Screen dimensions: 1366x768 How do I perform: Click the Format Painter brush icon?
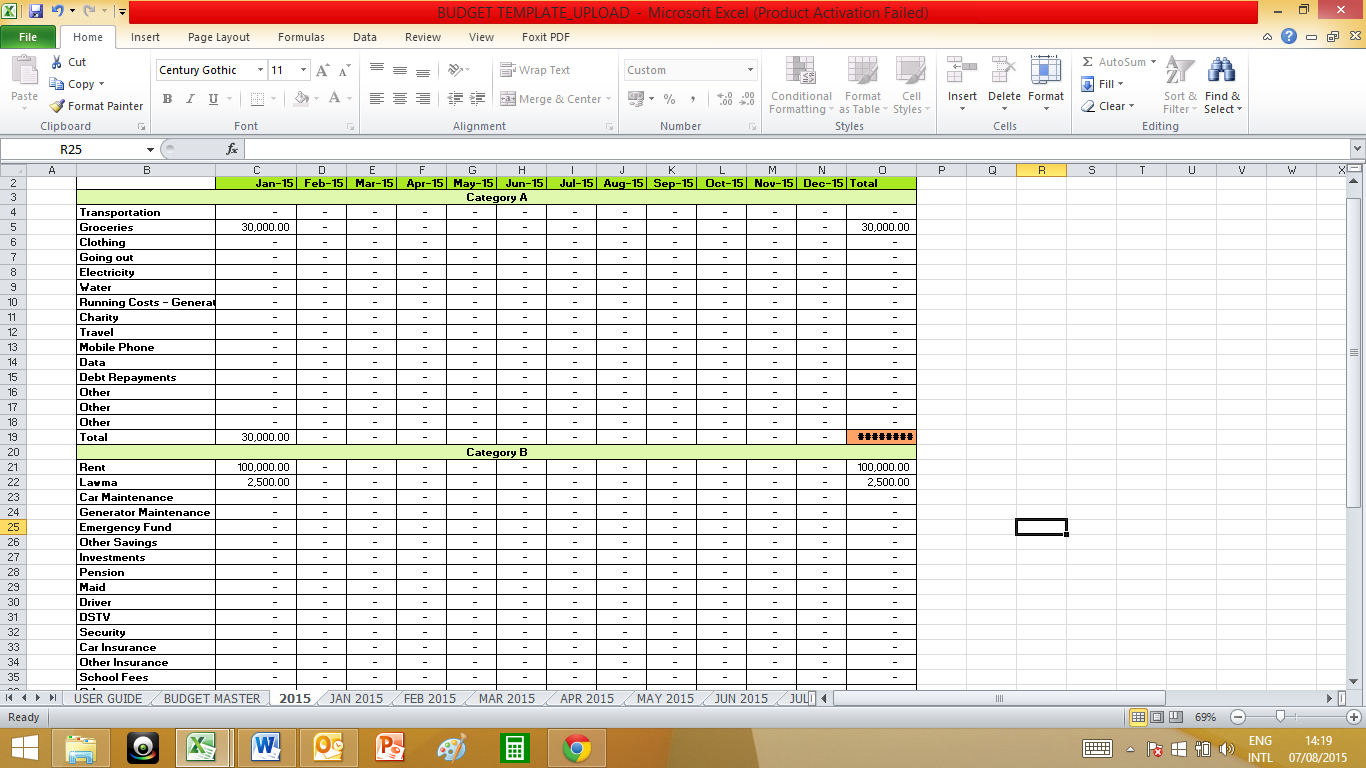click(x=58, y=106)
